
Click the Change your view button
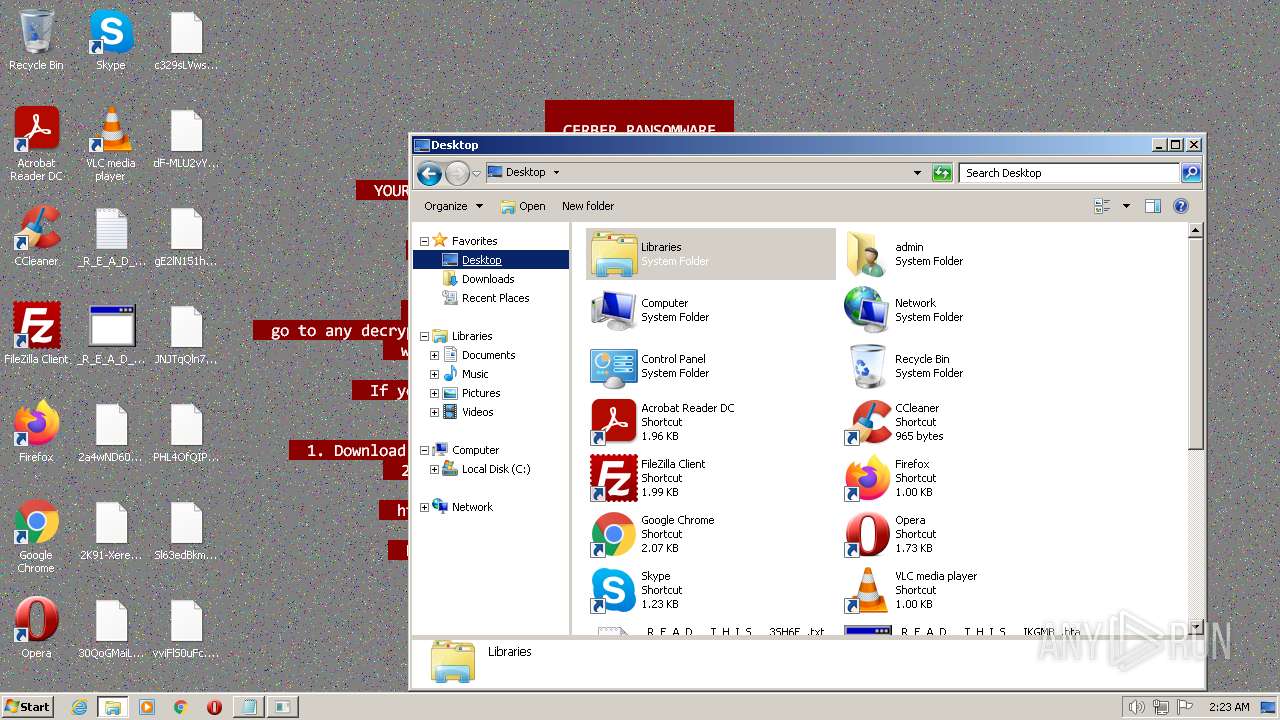[x=1102, y=206]
